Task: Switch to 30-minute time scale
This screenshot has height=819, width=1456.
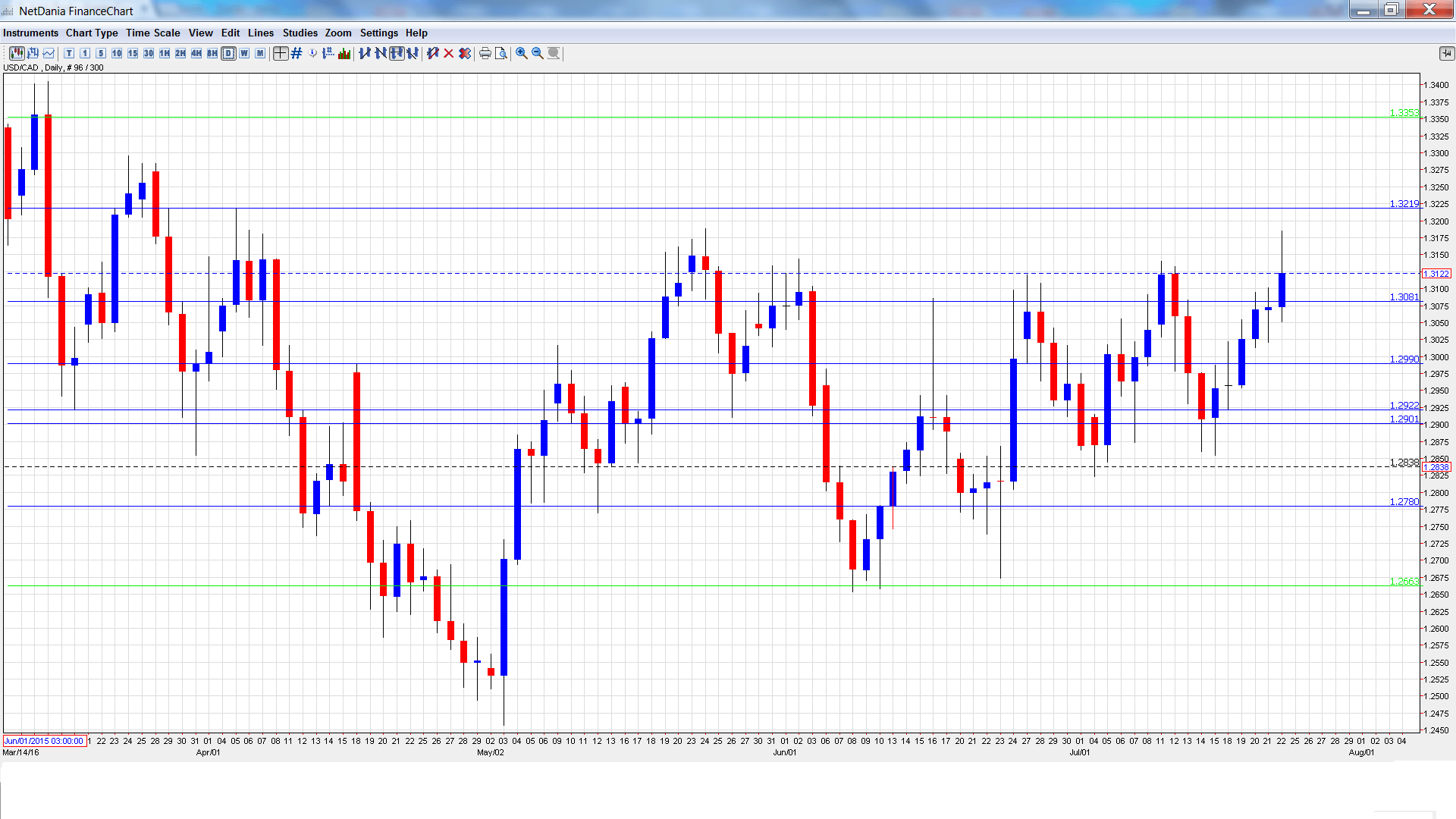Action: (x=149, y=53)
